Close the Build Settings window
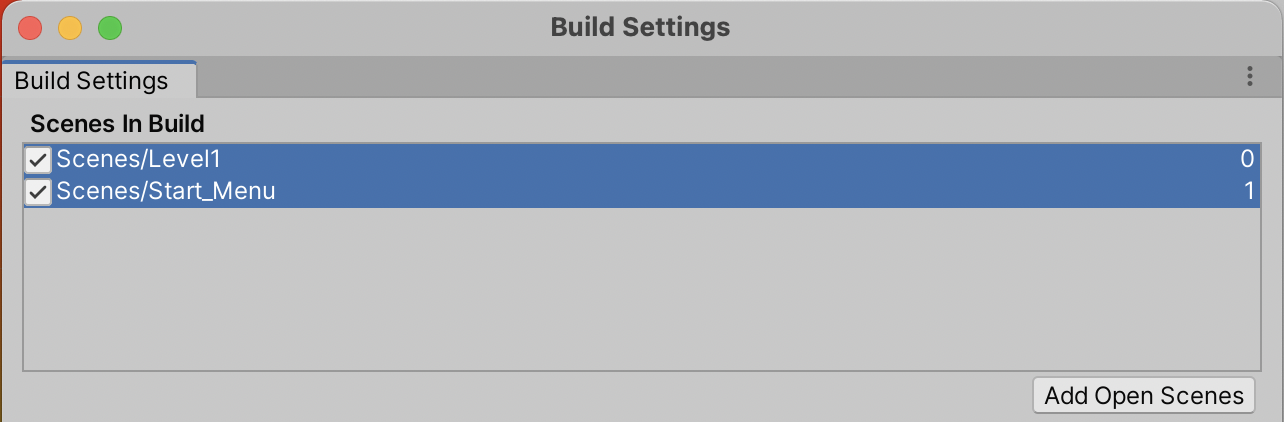 [x=30, y=28]
